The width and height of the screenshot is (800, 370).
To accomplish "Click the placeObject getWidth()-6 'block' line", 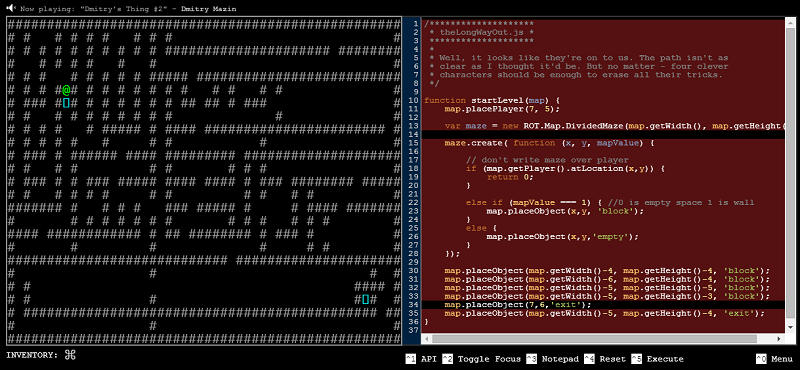I will (607, 279).
